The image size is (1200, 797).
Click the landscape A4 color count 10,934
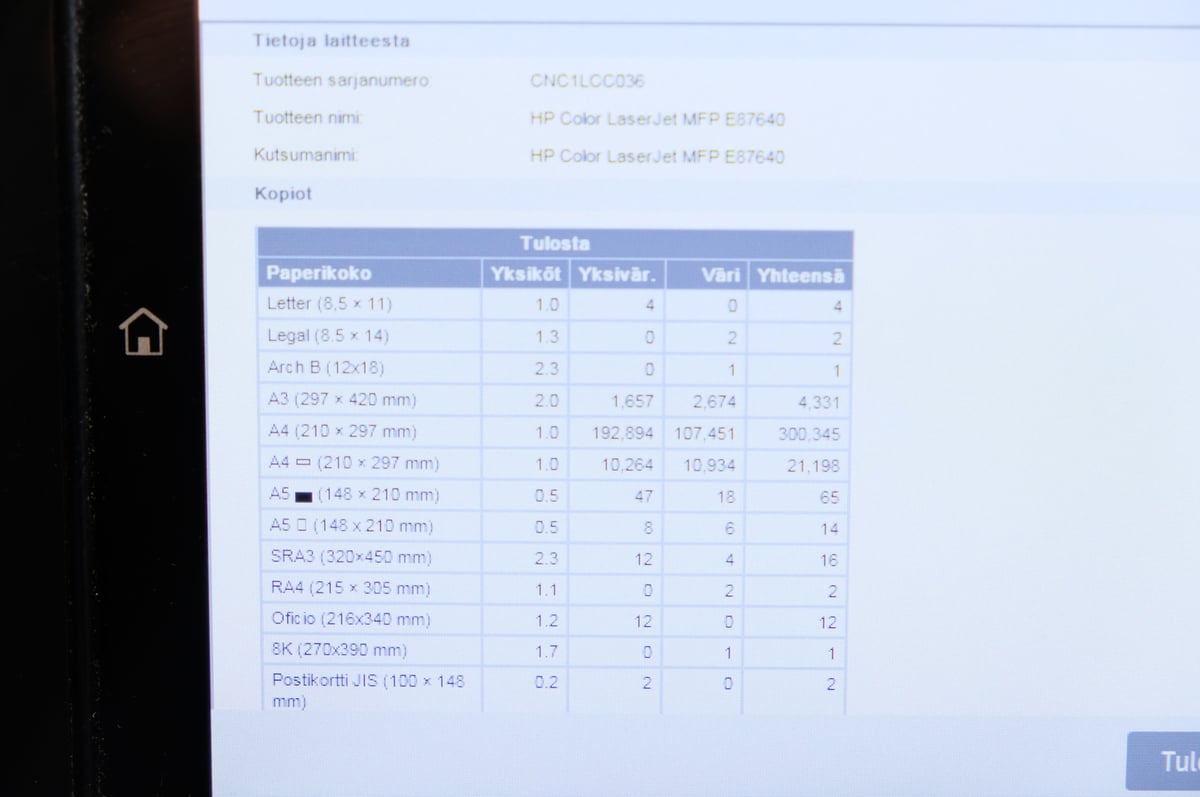710,465
